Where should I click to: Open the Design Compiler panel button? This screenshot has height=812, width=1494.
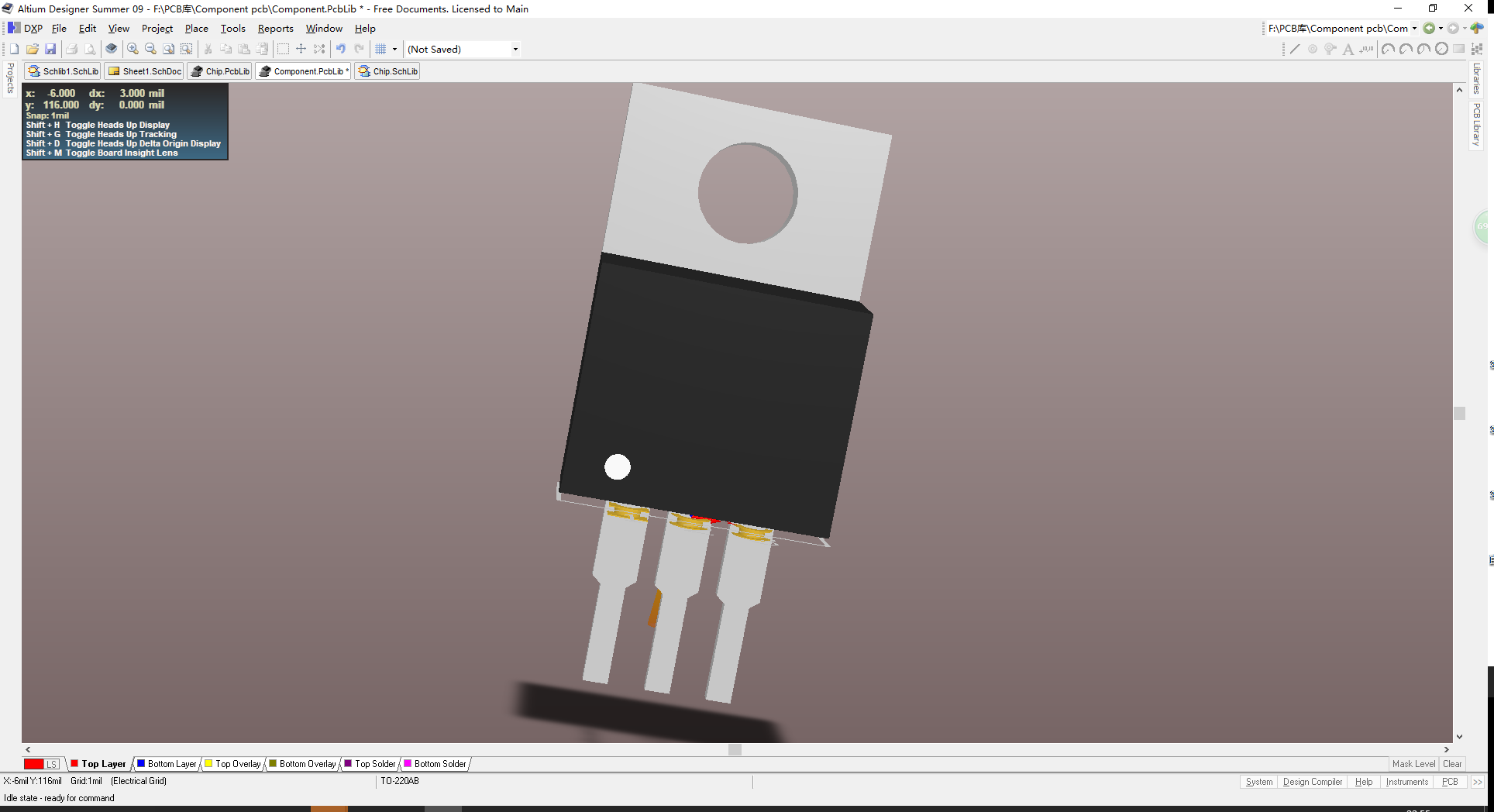point(1313,782)
